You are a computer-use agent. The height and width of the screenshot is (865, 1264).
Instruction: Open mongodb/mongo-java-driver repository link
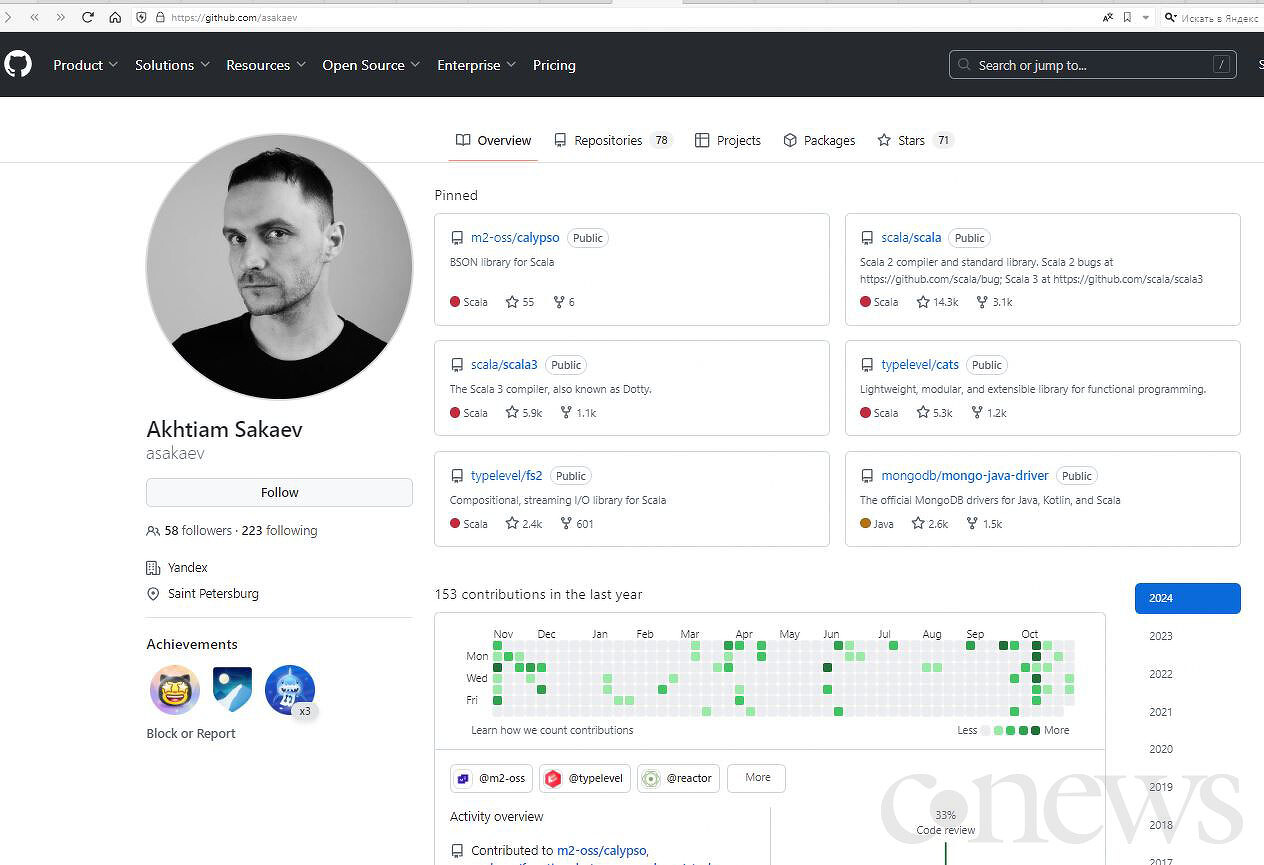(x=965, y=476)
